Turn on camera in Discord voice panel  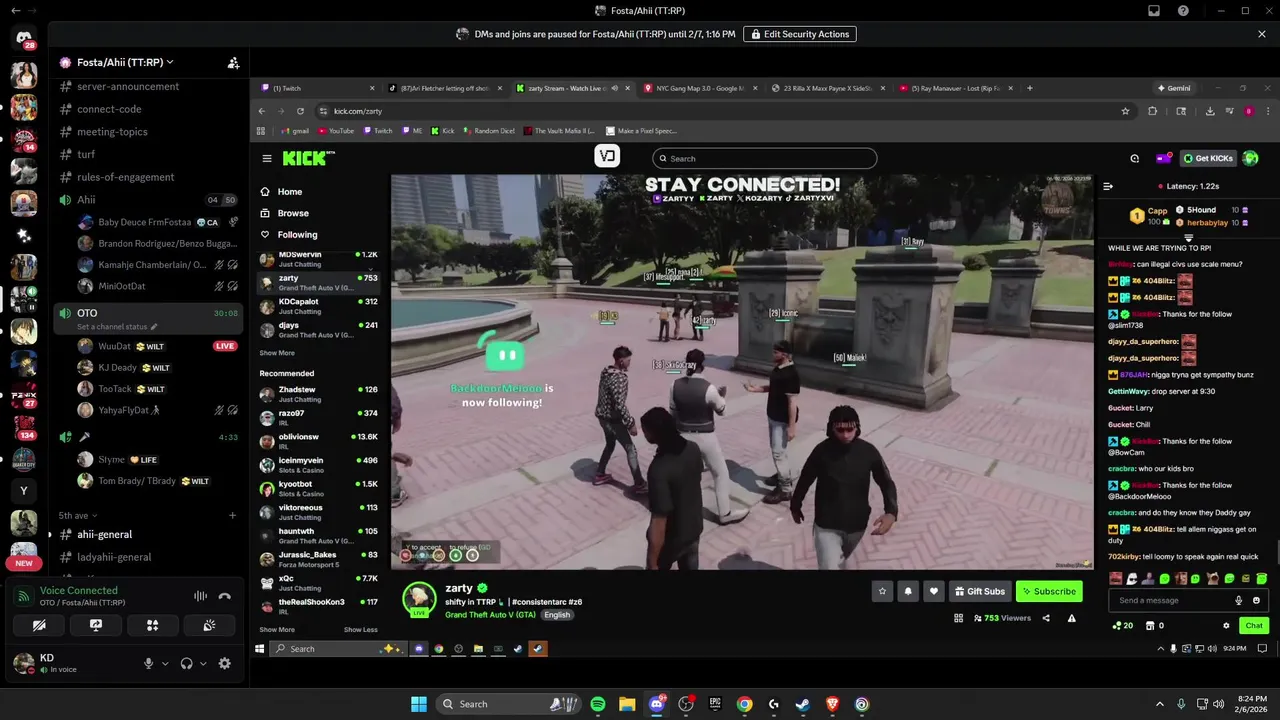pos(39,625)
